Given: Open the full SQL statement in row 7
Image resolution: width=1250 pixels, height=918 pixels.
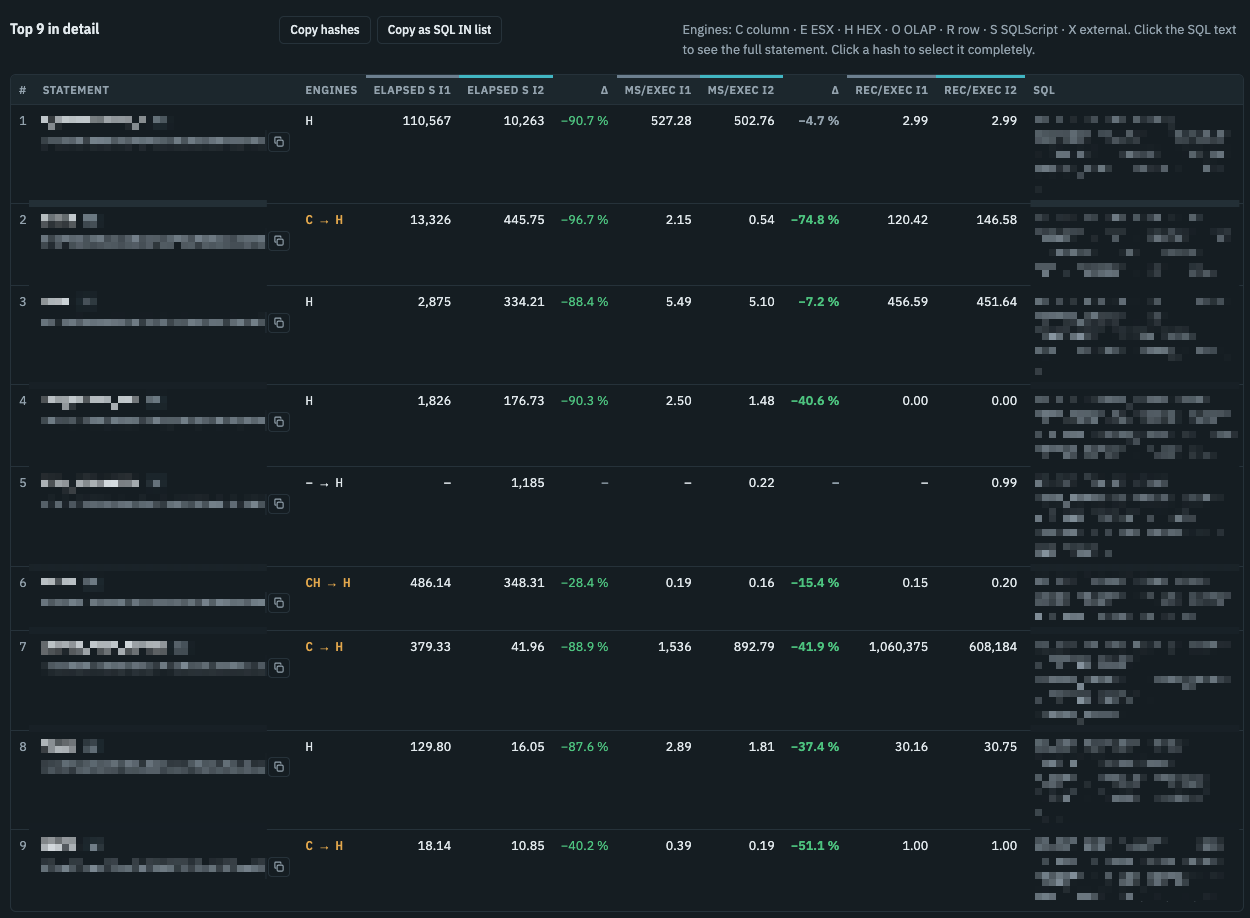Looking at the screenshot, I should click(1132, 680).
